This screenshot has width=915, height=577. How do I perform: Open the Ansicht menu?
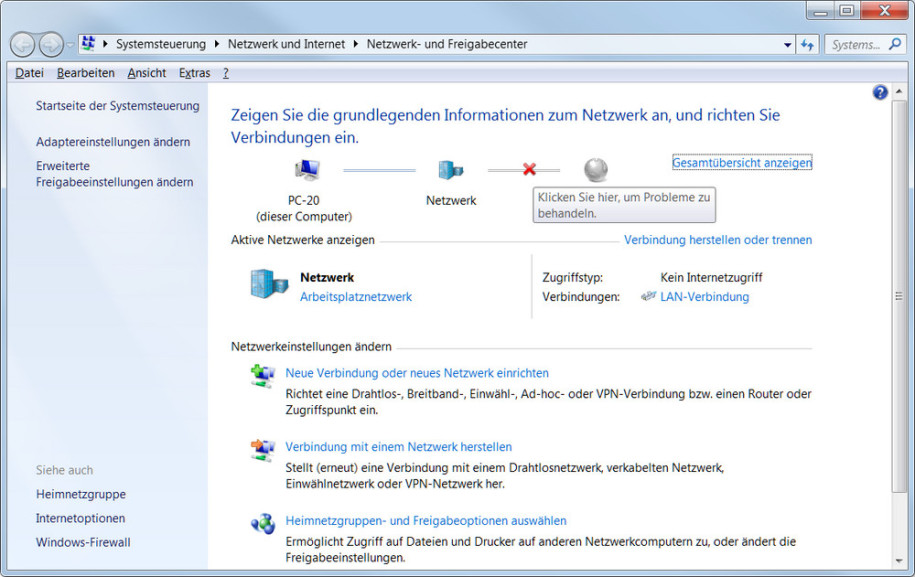[146, 73]
